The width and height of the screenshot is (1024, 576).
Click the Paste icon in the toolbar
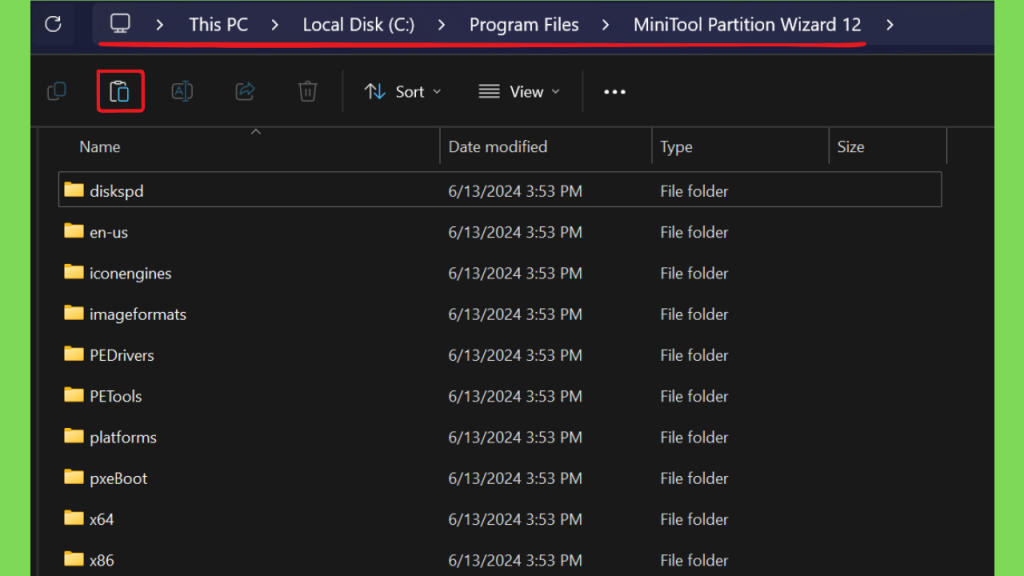tap(120, 91)
